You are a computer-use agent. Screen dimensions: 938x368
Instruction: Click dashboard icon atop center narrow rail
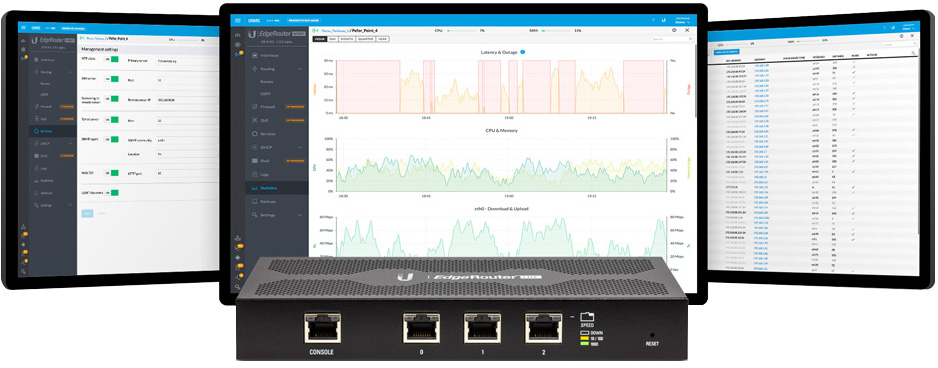click(x=237, y=35)
